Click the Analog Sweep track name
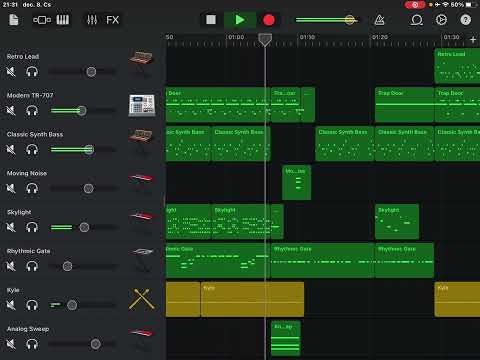 [x=28, y=329]
